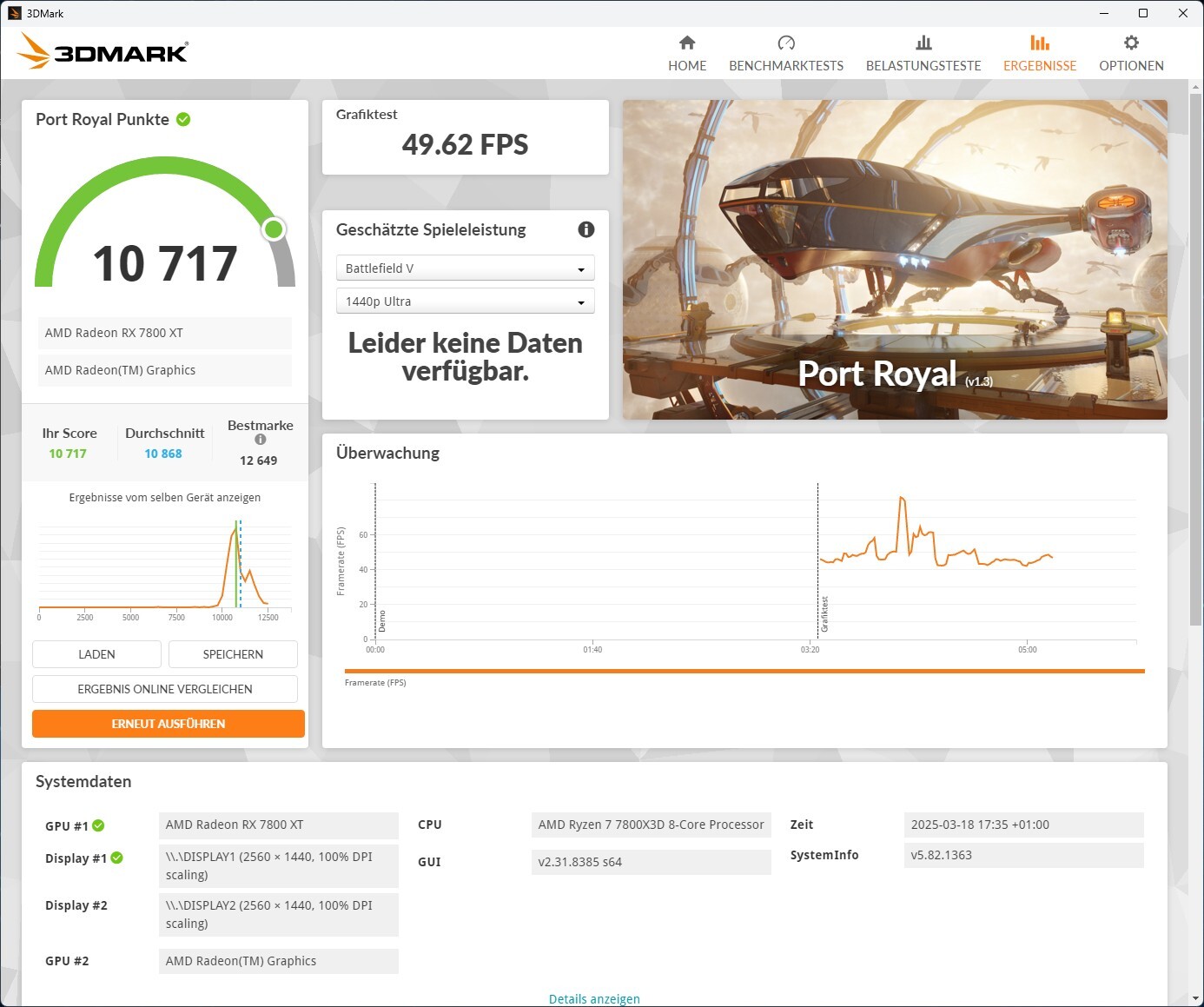
Task: Click DISPLAY1 2560 × 1440 entry
Action: (279, 866)
